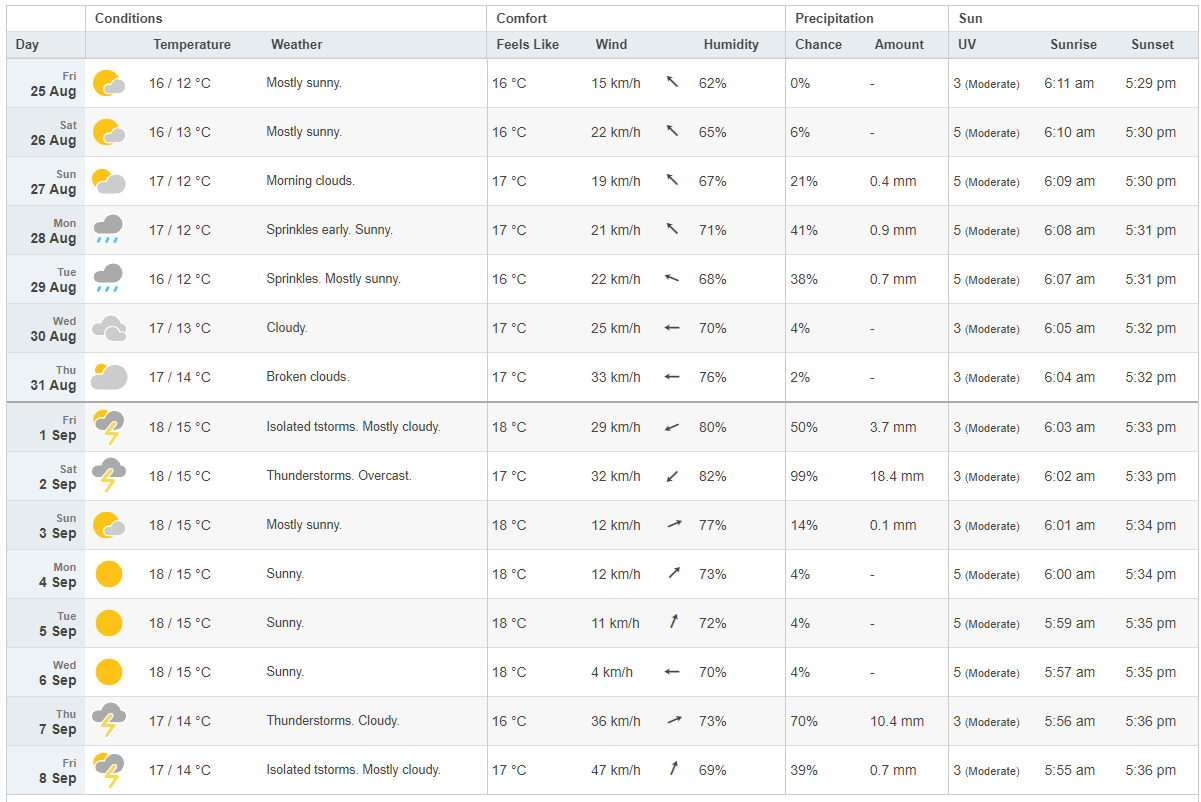The width and height of the screenshot is (1201, 802).
Task: Click the cloudy icon for 30 Aug
Action: tap(109, 328)
